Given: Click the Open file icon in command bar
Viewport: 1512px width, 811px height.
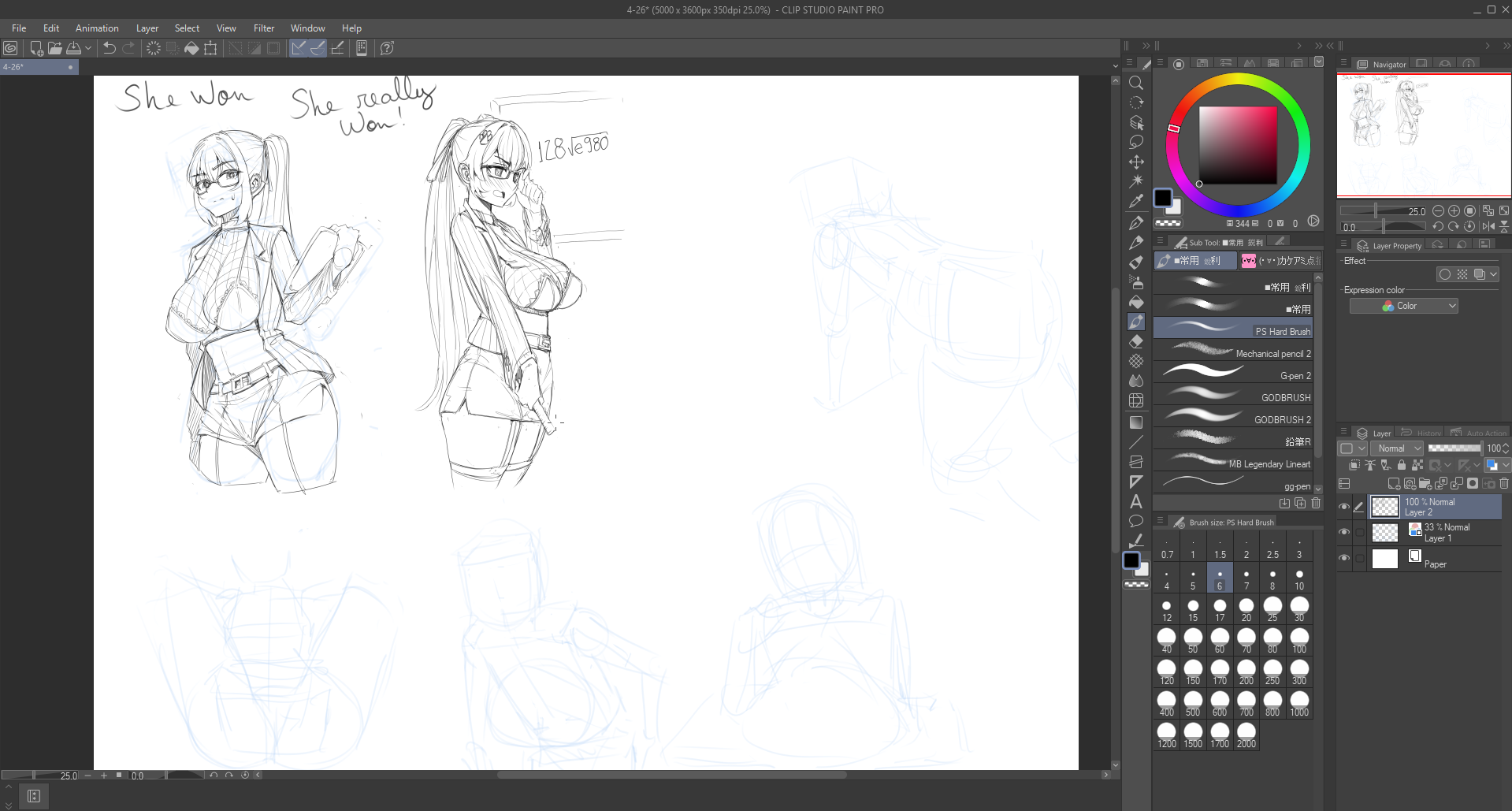Looking at the screenshot, I should [55, 48].
